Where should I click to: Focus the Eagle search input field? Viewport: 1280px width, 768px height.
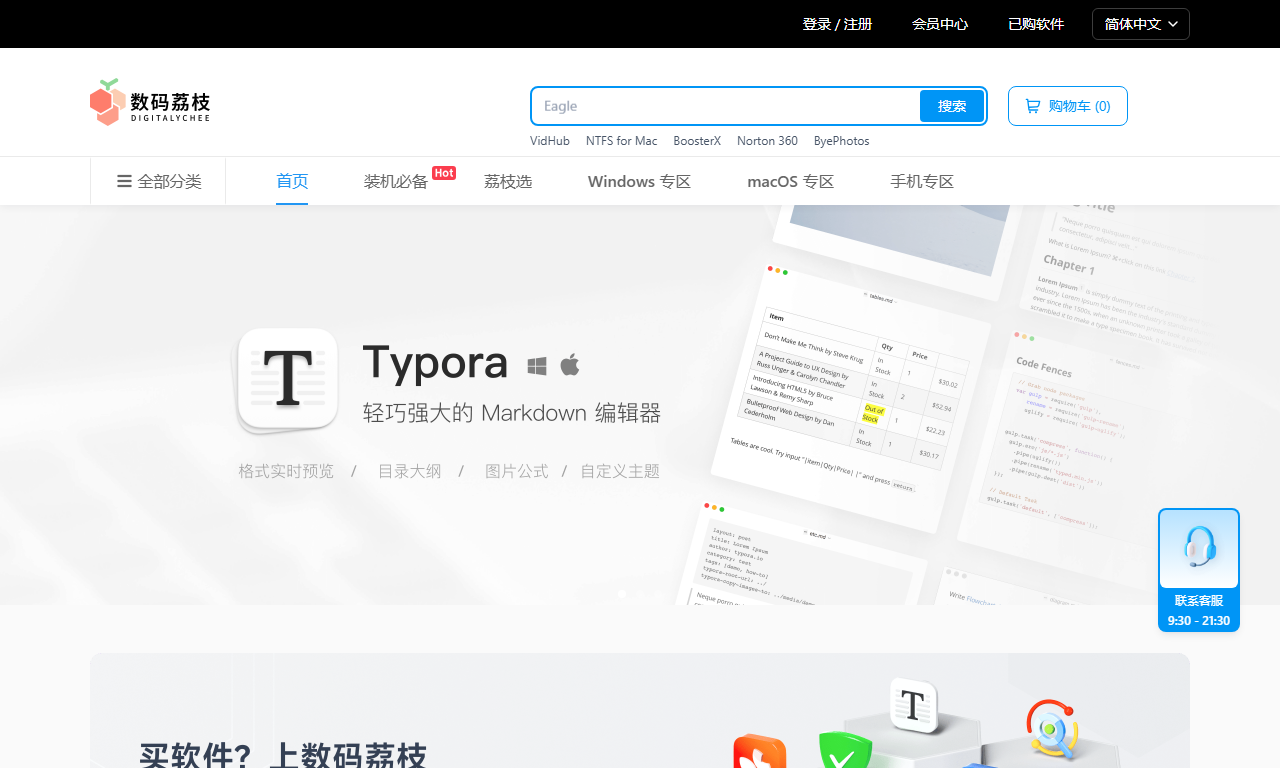725,106
